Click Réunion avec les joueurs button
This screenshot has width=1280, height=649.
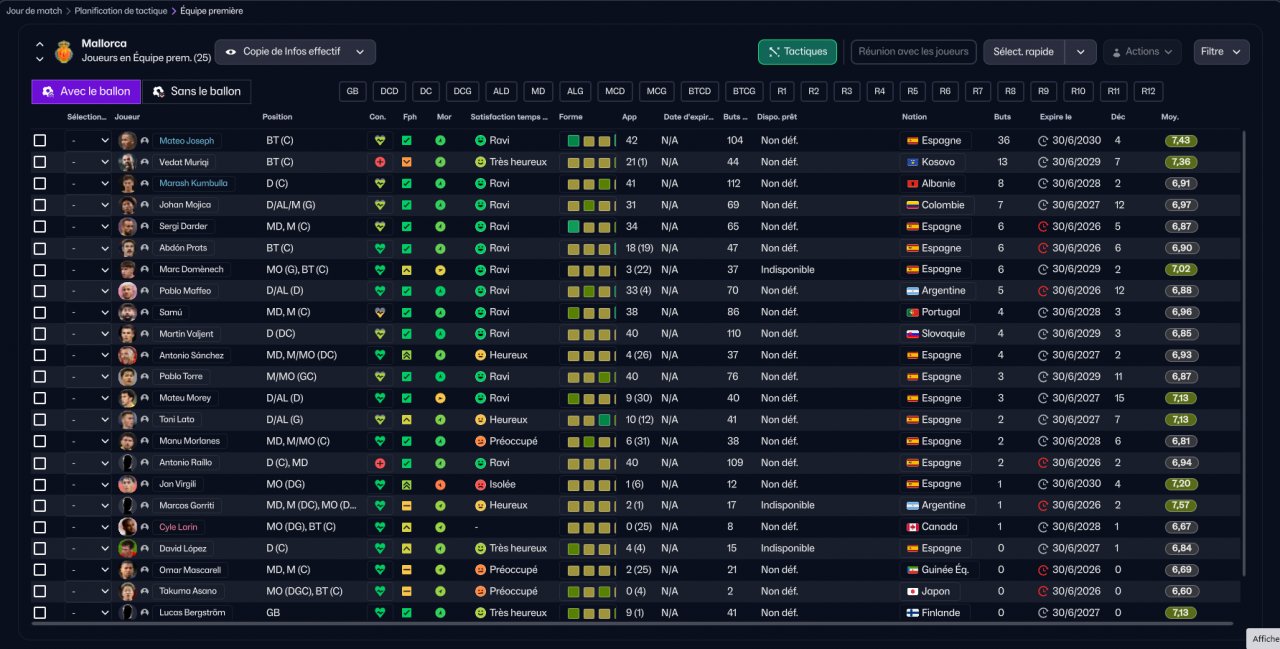pyautogui.click(x=914, y=52)
